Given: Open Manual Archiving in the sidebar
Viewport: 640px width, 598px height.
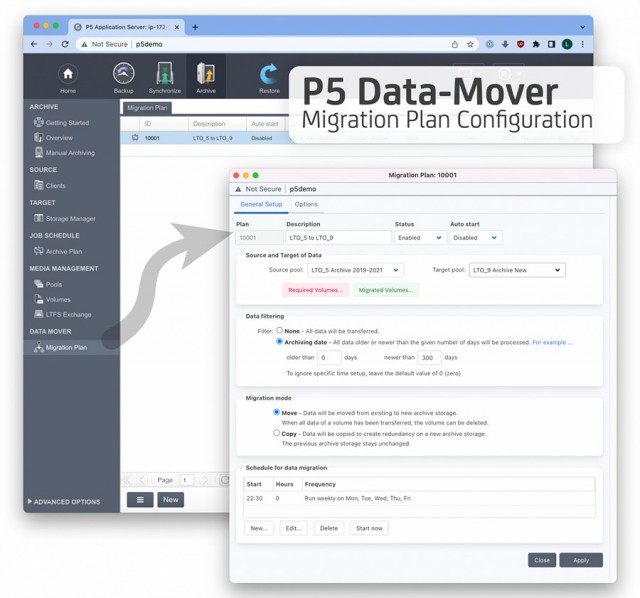Looking at the screenshot, I should coord(64,153).
